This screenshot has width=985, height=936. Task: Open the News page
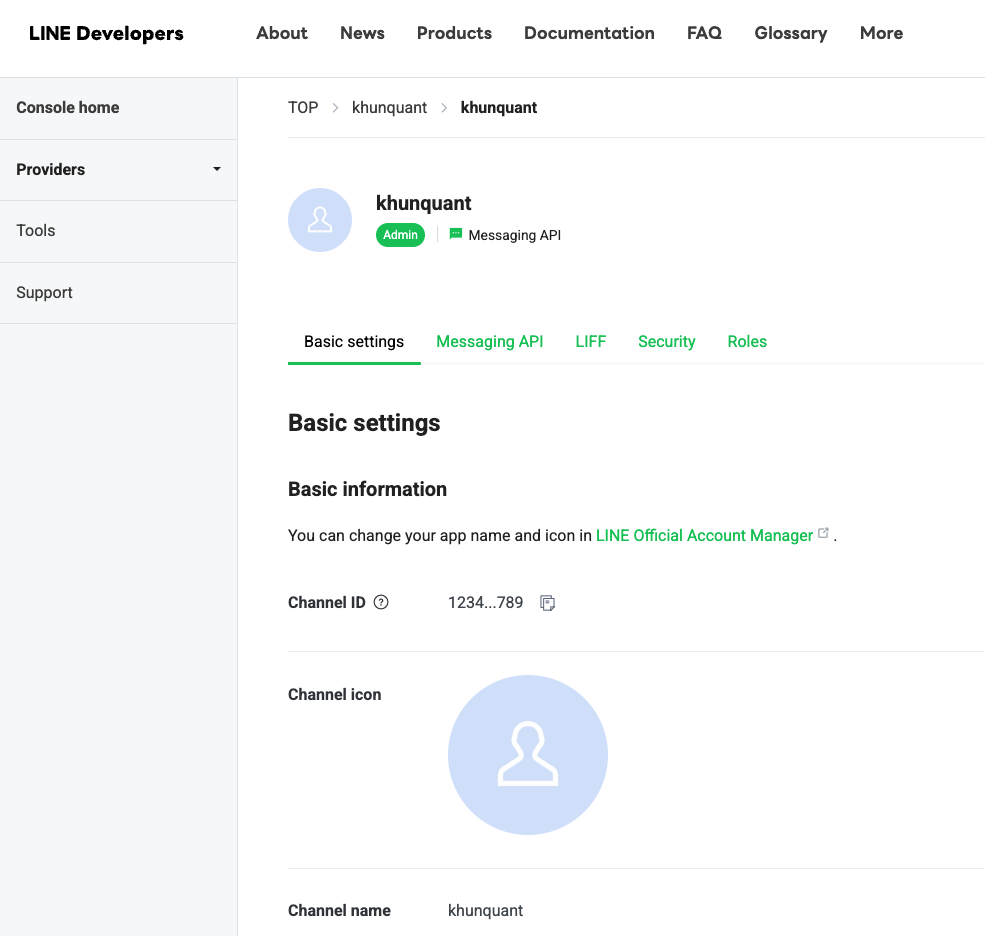point(362,33)
